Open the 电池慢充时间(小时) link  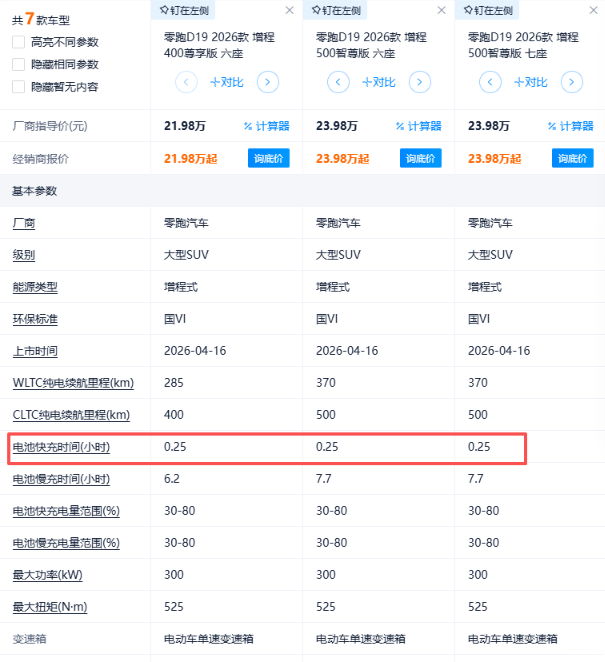pyautogui.click(x=61, y=479)
